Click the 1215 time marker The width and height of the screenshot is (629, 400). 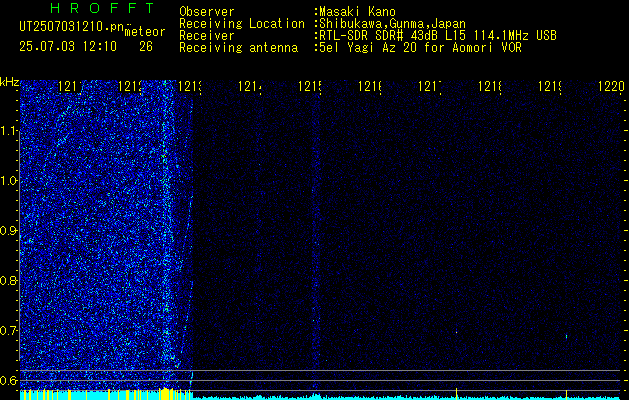[x=310, y=86]
